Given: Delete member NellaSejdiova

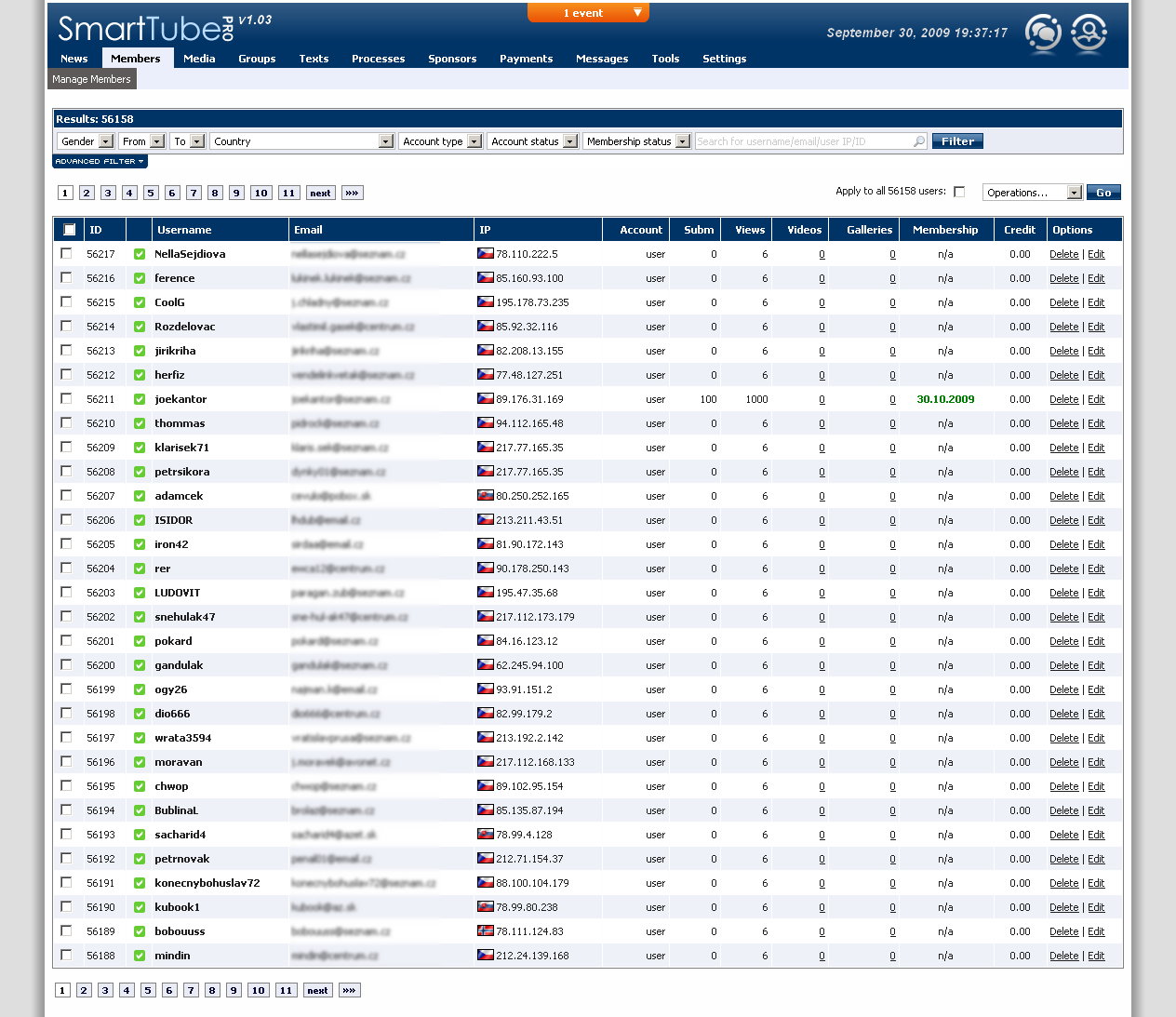Looking at the screenshot, I should 1063,254.
